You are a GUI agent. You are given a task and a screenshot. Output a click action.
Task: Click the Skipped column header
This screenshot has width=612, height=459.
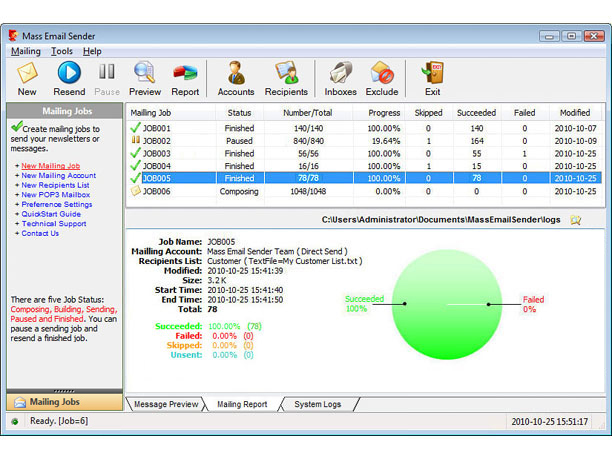click(429, 113)
